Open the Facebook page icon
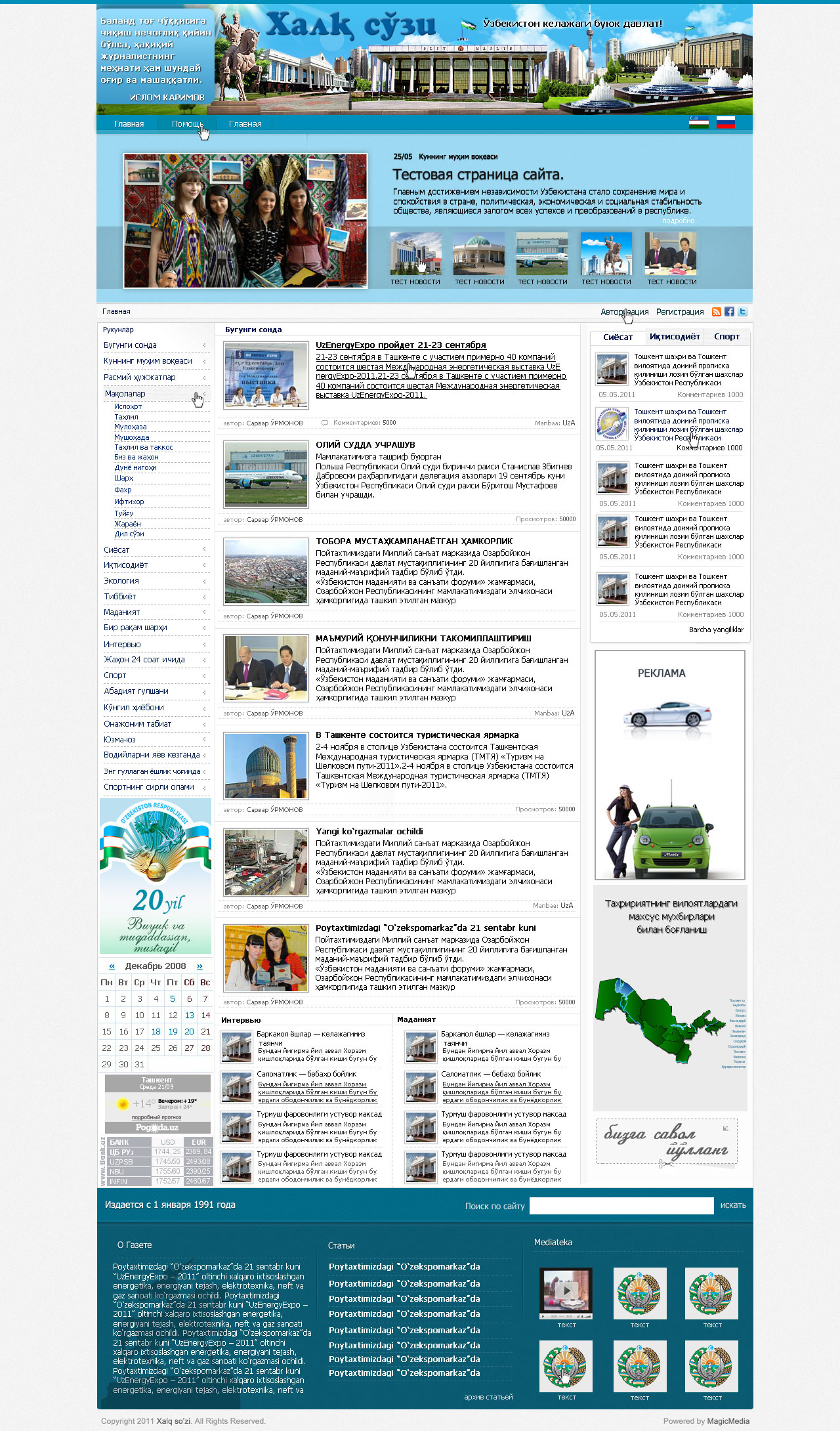840x1431 pixels. (x=729, y=312)
